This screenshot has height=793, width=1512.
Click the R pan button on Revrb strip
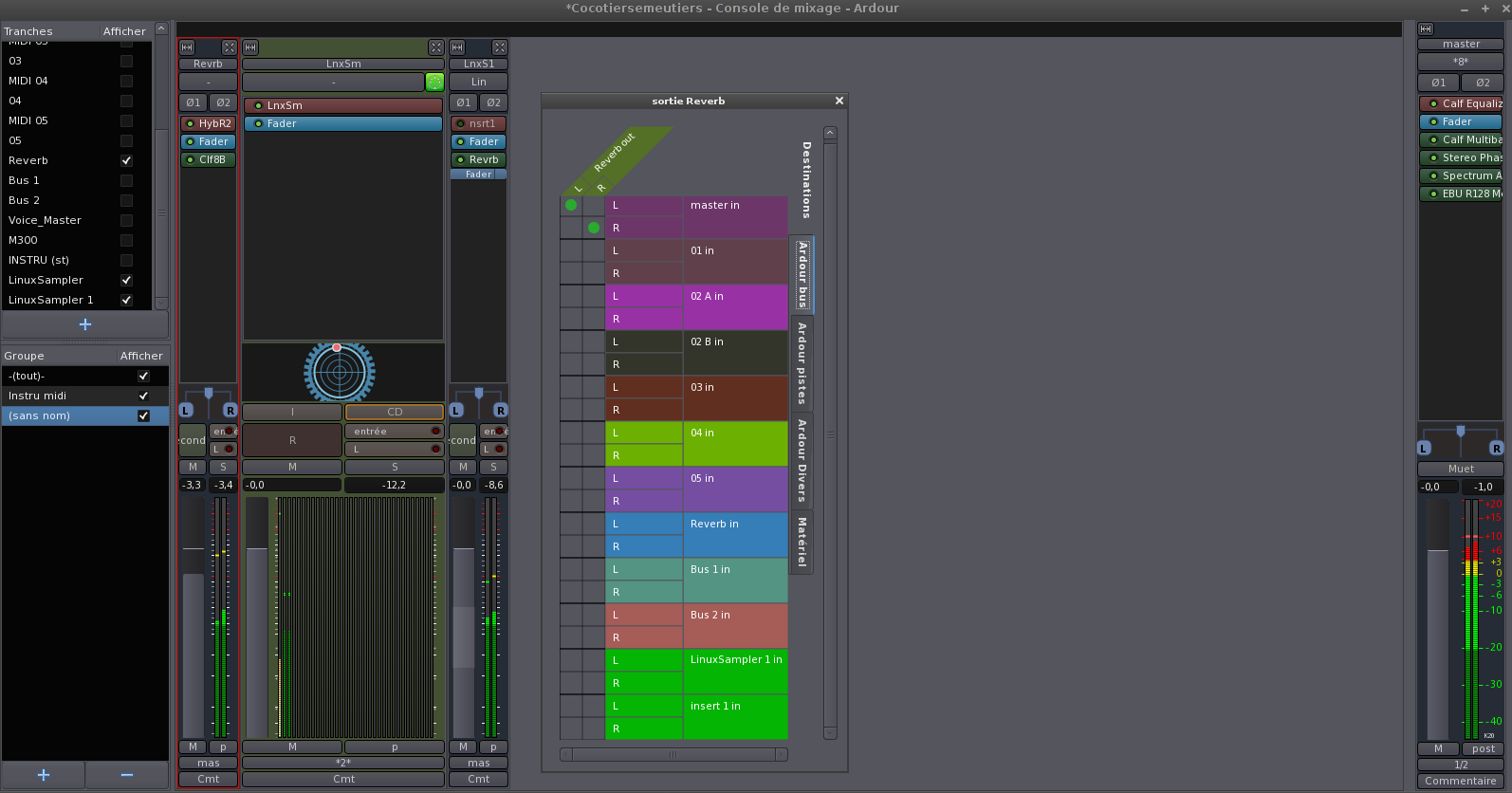point(230,410)
